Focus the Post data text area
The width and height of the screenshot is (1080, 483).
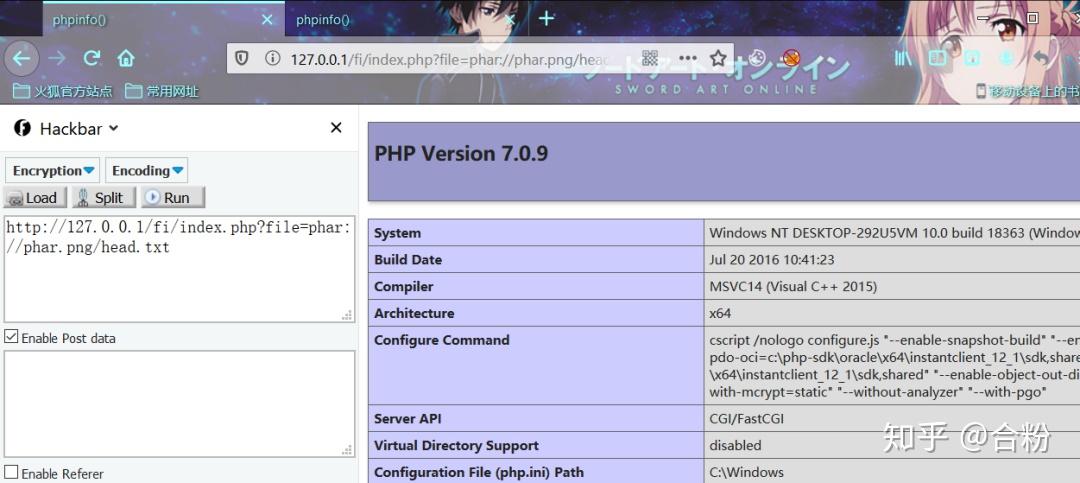pyautogui.click(x=180, y=404)
